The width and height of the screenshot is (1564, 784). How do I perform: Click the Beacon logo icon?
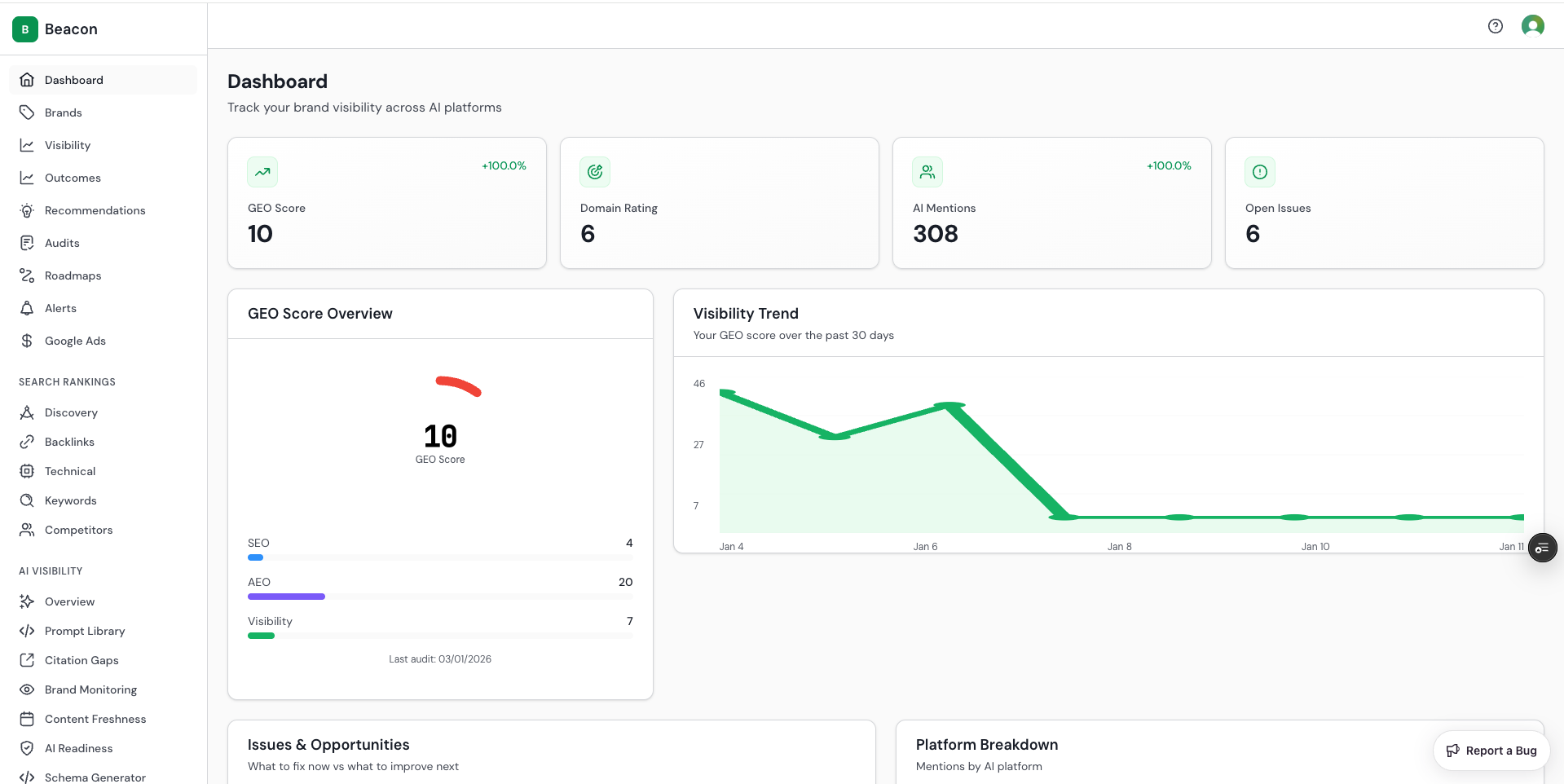click(24, 29)
